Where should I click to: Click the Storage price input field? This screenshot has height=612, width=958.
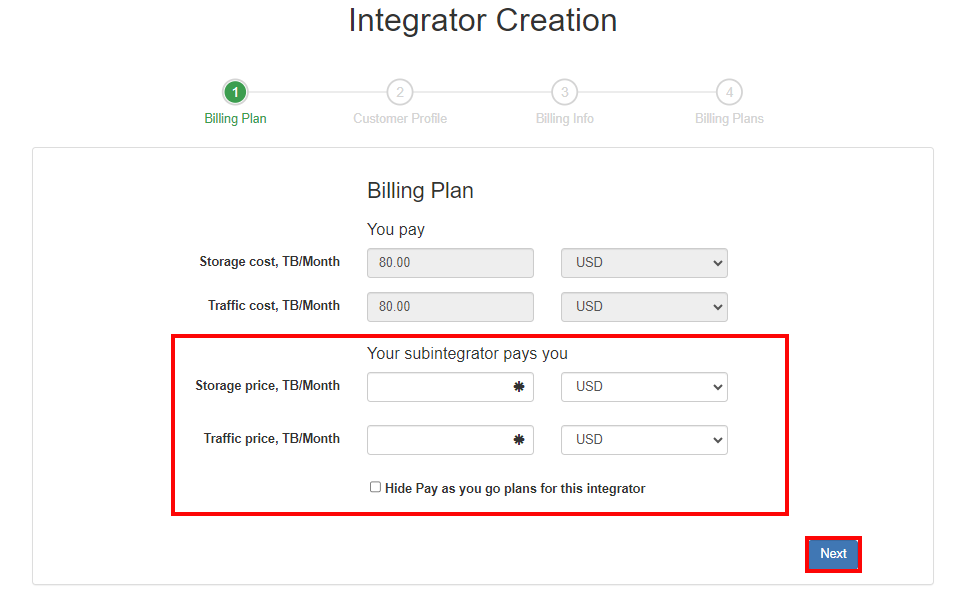[450, 387]
